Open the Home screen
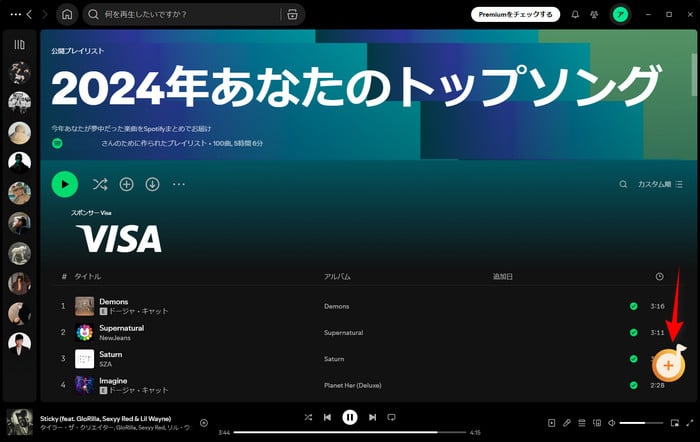This screenshot has width=700, height=442. pos(67,14)
